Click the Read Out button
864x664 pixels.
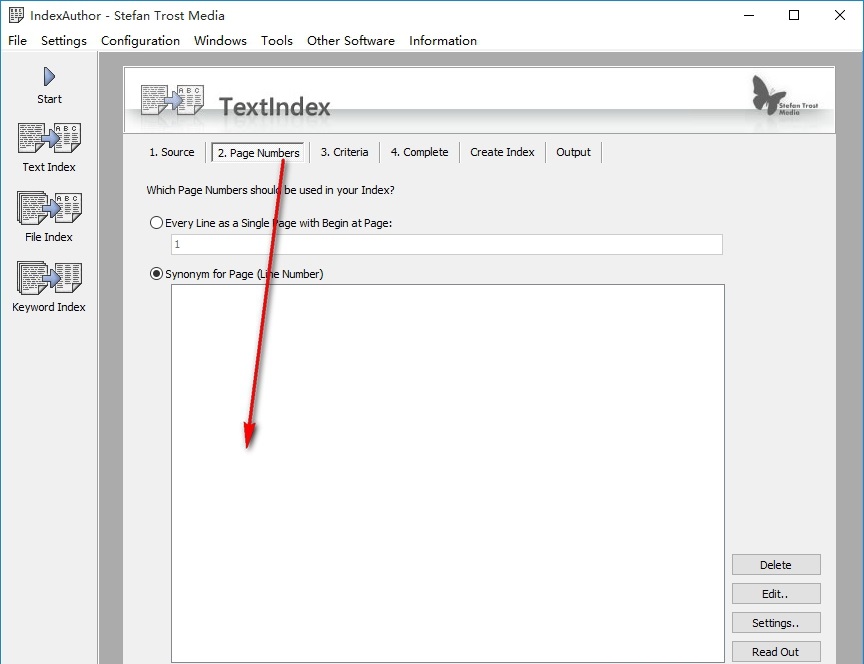[776, 652]
